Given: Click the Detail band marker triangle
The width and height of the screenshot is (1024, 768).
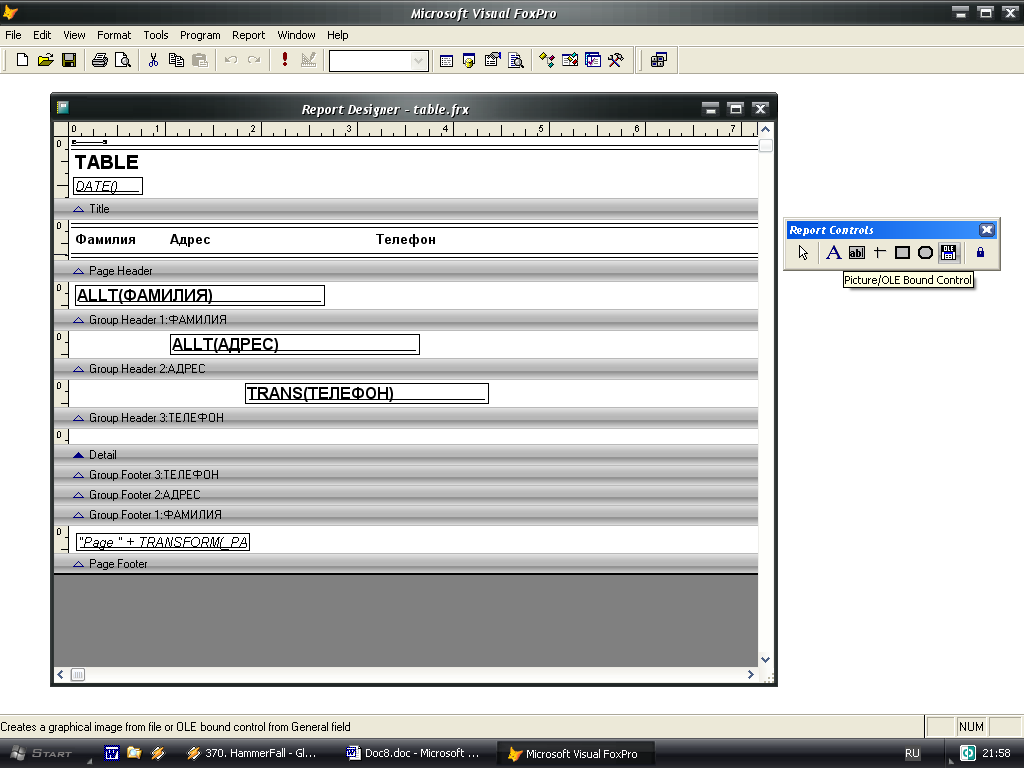Looking at the screenshot, I should click(78, 455).
